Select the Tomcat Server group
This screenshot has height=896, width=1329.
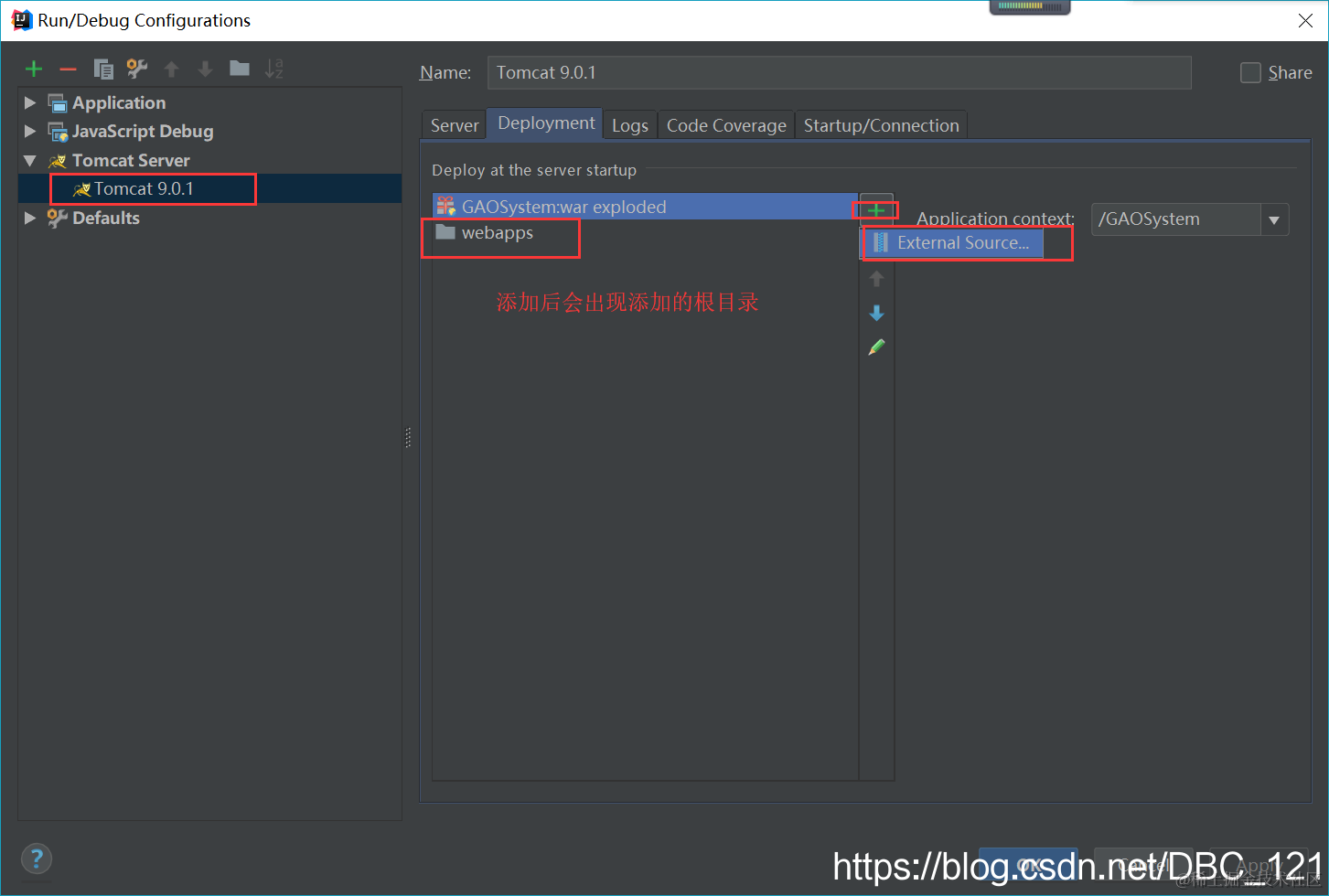[131, 160]
